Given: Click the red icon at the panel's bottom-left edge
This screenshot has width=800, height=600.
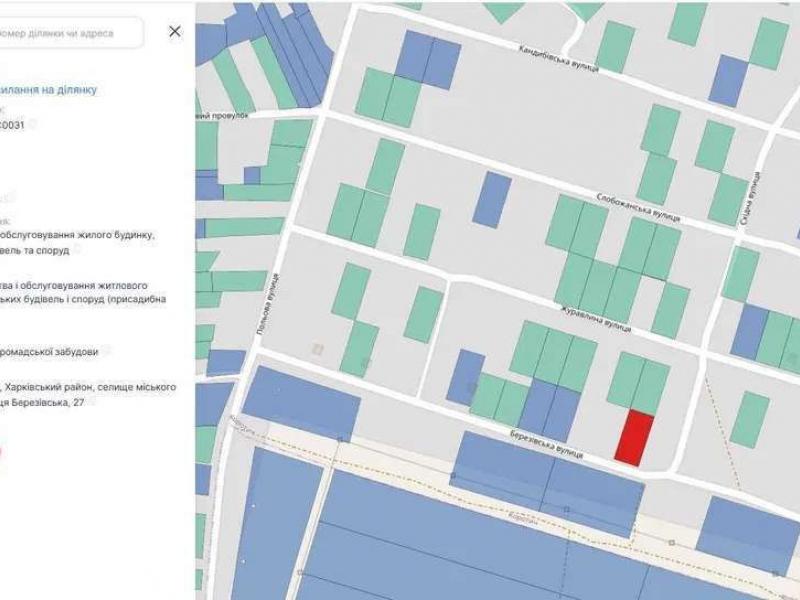Looking at the screenshot, I should coord(1,451).
